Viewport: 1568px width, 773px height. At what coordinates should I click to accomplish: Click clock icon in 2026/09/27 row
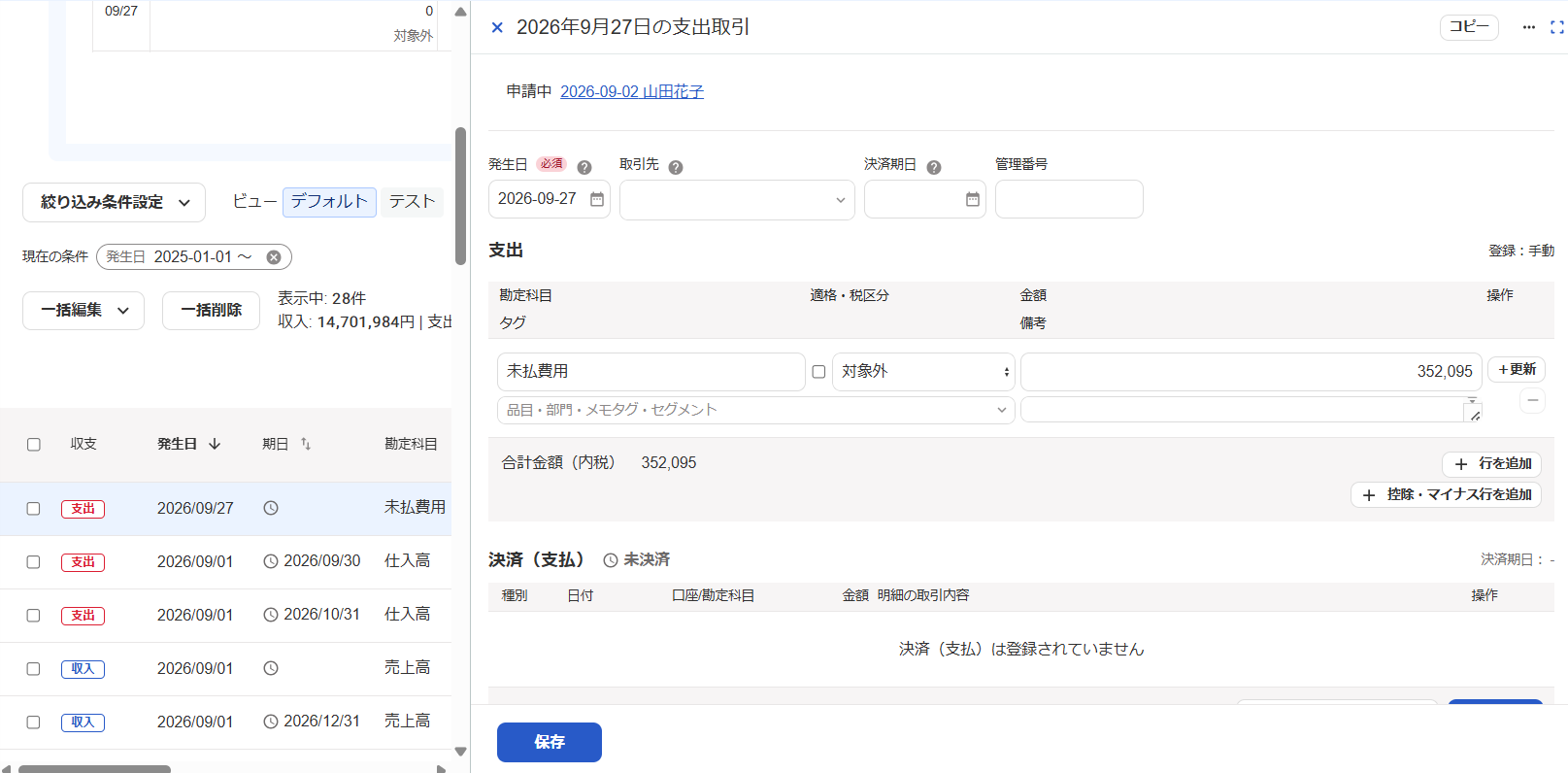(x=271, y=508)
